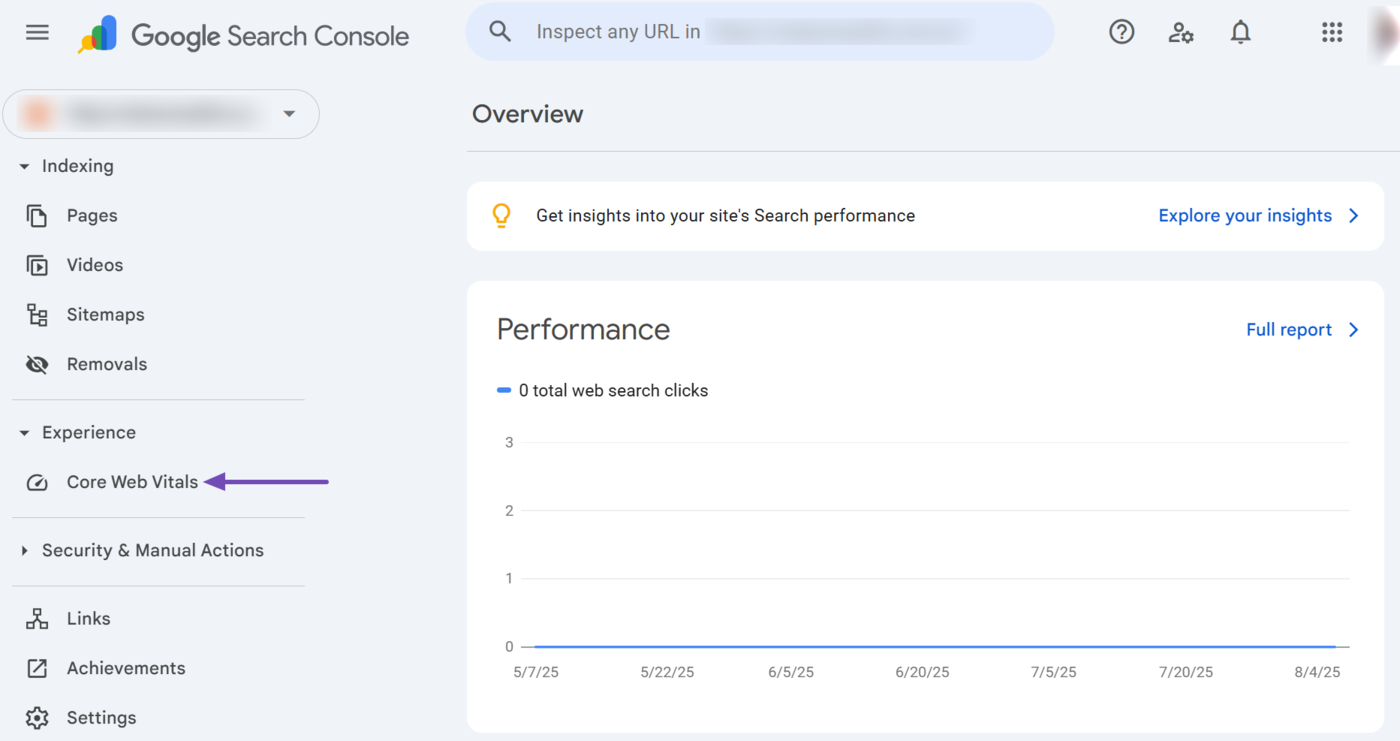Viewport: 1400px width, 741px height.
Task: Click the Core Web Vitals gauge icon
Action: (37, 483)
